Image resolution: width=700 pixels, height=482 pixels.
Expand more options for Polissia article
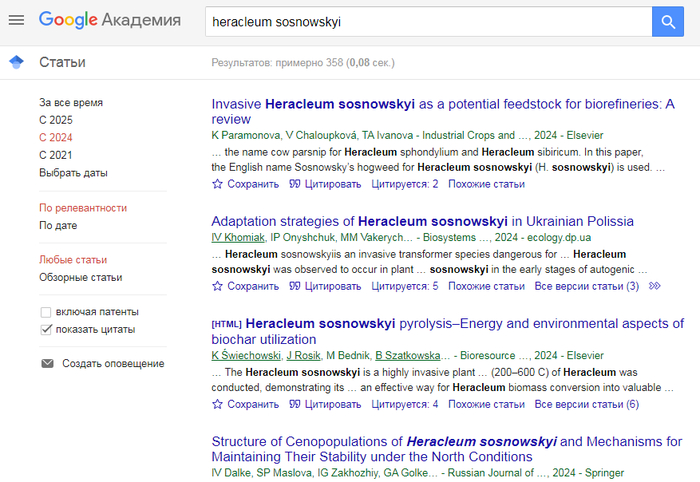(x=655, y=286)
